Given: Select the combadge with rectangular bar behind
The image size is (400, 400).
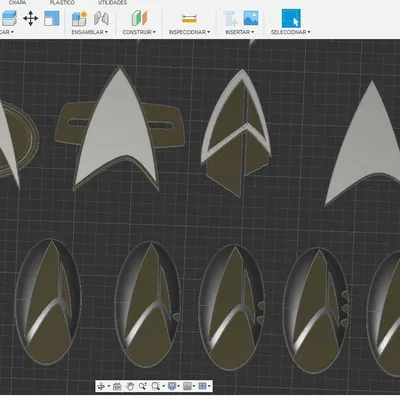Looking at the screenshot, I should [119, 128].
